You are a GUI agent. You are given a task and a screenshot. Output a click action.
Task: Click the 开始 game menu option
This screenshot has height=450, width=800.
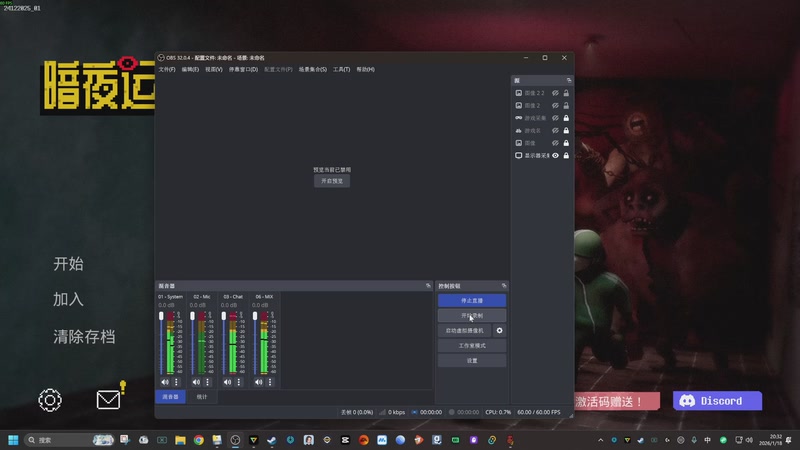[x=68, y=264]
